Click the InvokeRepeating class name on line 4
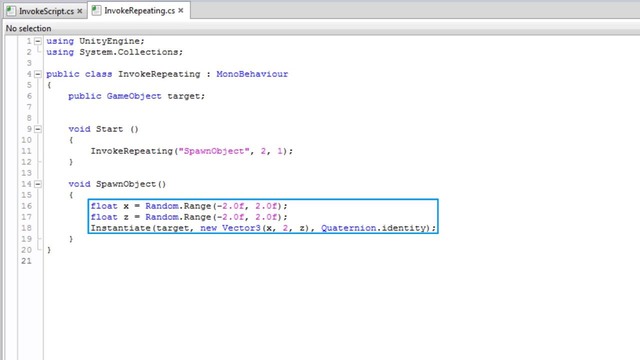Image resolution: width=640 pixels, height=360 pixels. tap(159, 74)
